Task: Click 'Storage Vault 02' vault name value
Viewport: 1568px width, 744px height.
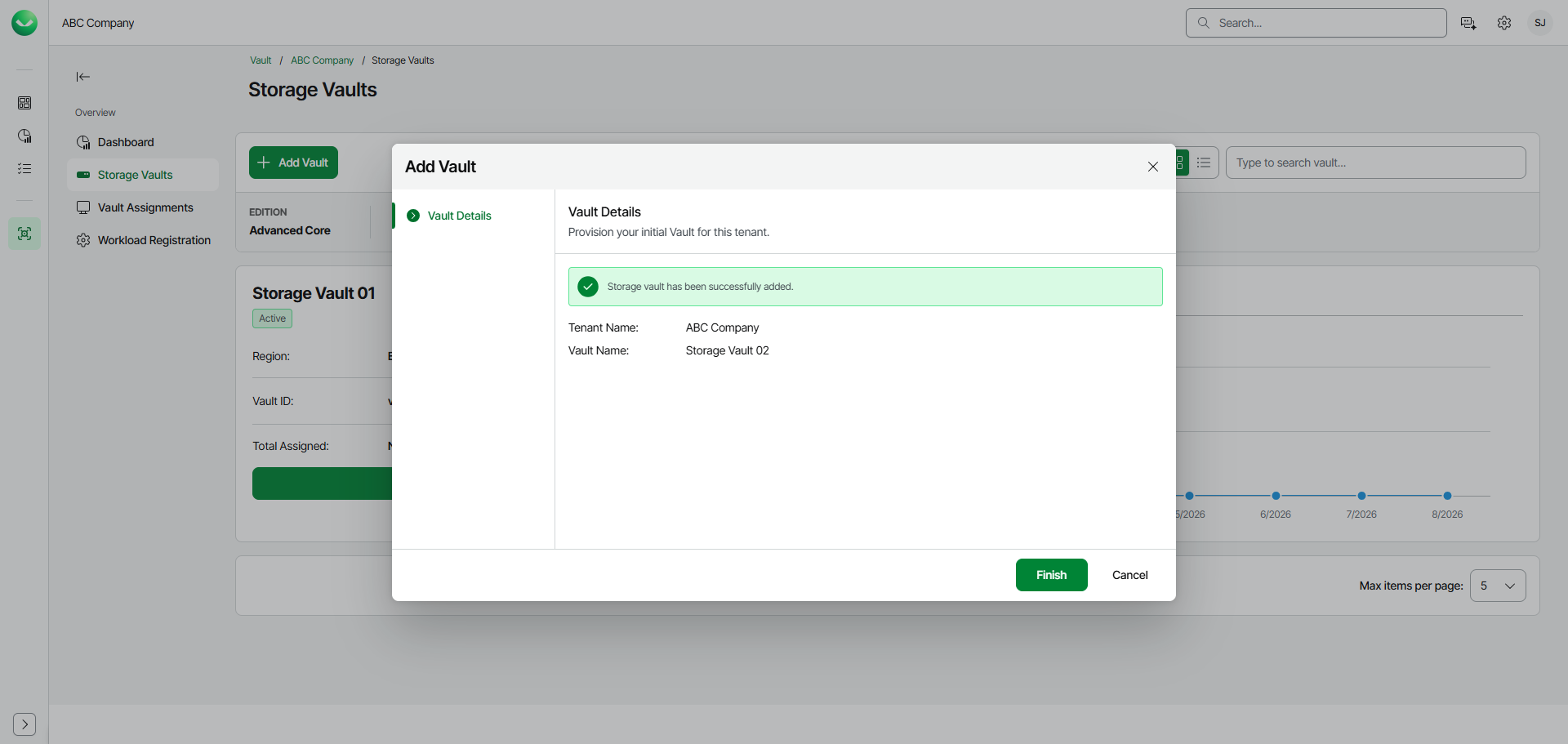Action: point(727,350)
